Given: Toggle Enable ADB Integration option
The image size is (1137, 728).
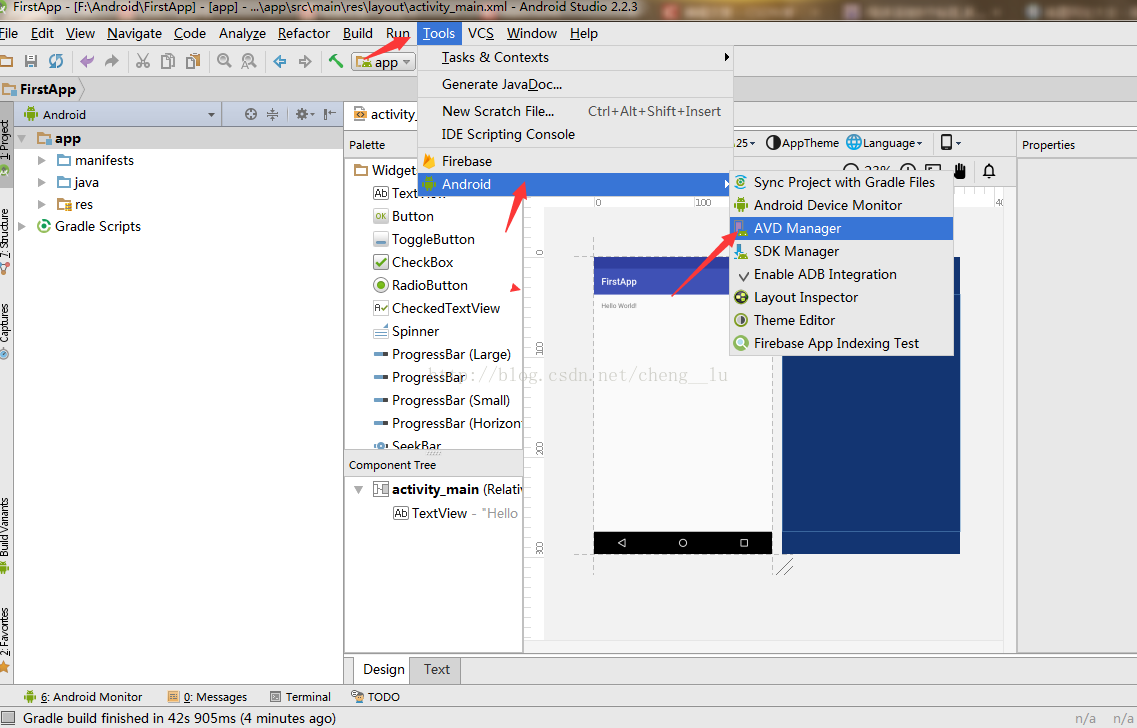Looking at the screenshot, I should 841,274.
